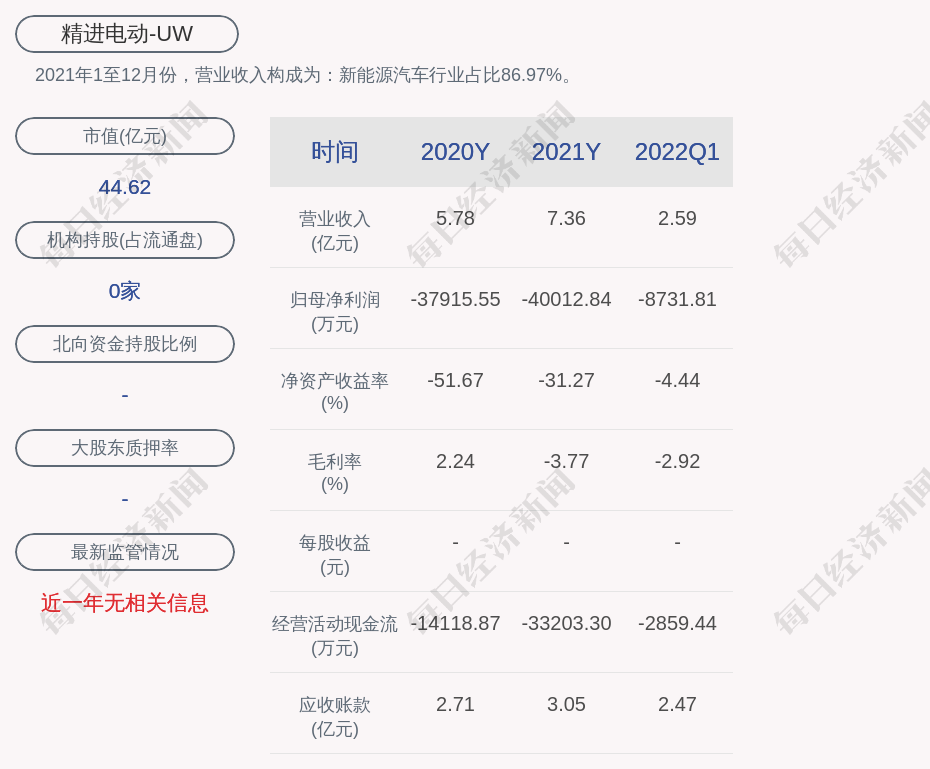
Task: Click receivables value 2.47
Action: [677, 704]
